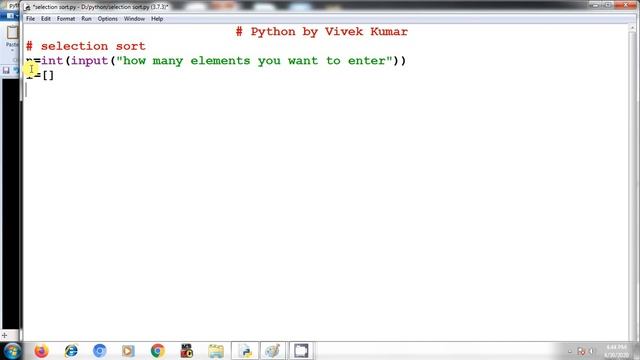The image size is (640, 360).
Task: Open the media player taskbar icon
Action: 128,351
